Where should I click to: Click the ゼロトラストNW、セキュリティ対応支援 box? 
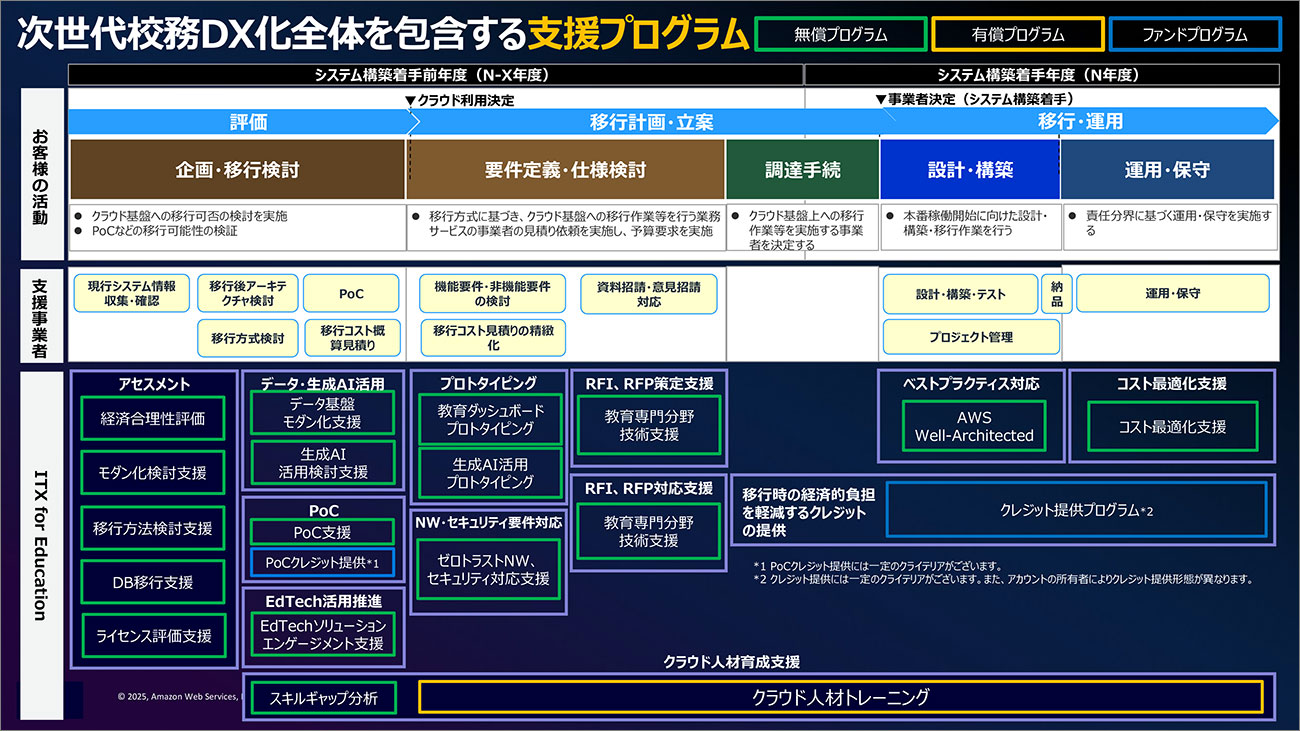pyautogui.click(x=488, y=570)
